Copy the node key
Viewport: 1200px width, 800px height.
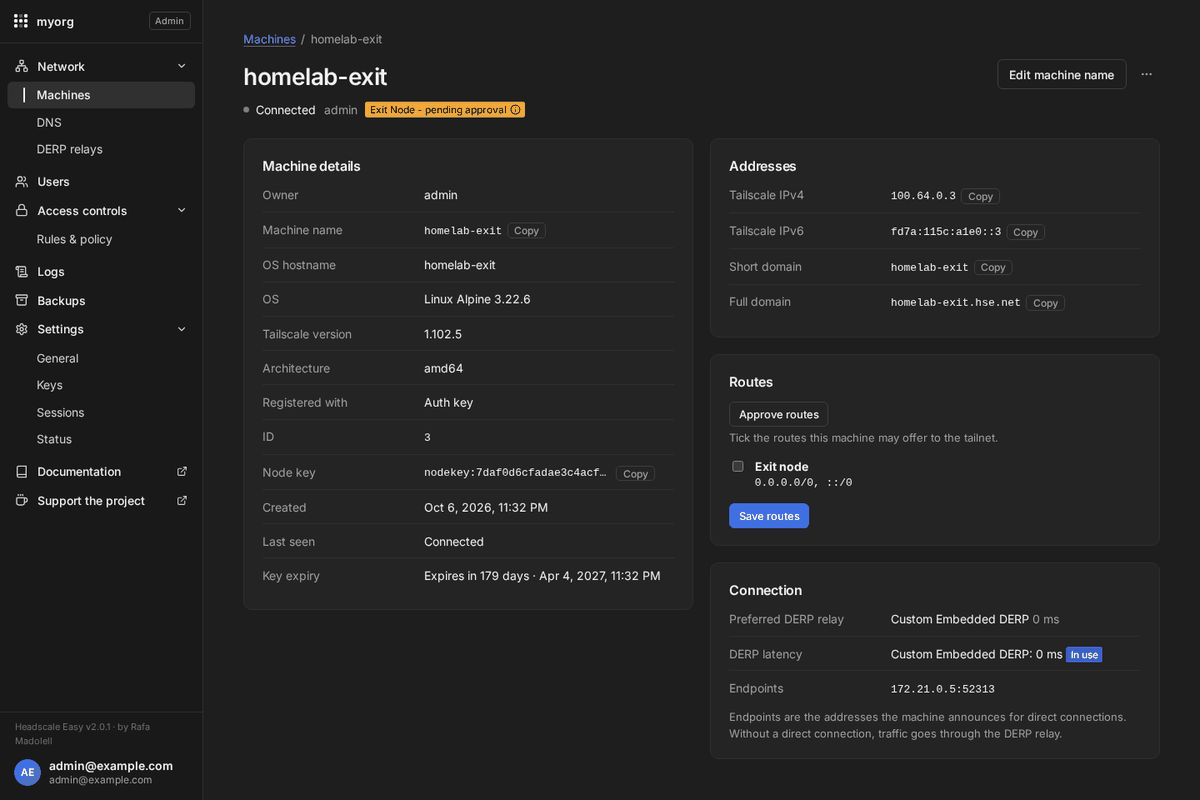point(635,474)
